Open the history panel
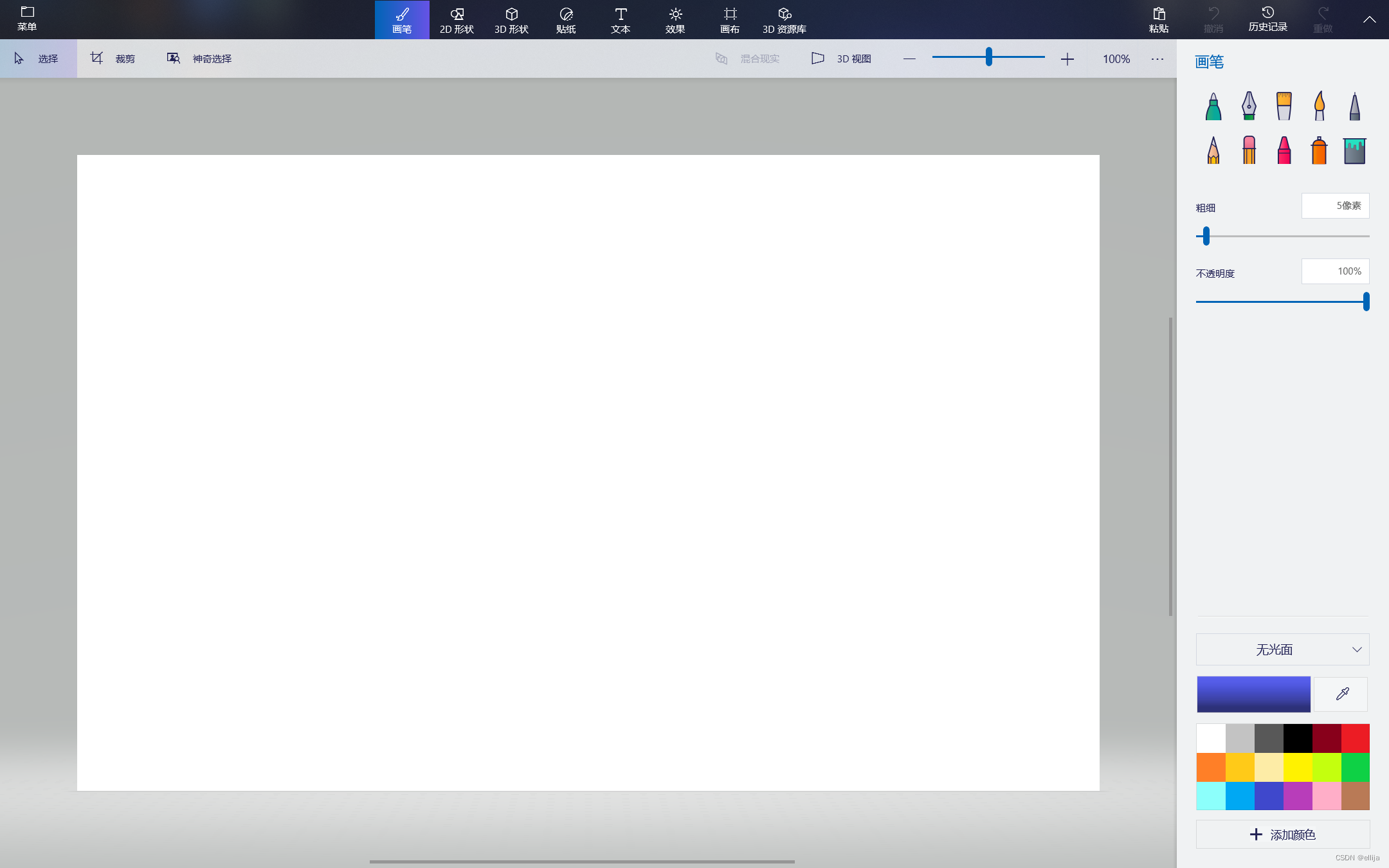Screen dimensions: 1389x868 (x=1267, y=19)
